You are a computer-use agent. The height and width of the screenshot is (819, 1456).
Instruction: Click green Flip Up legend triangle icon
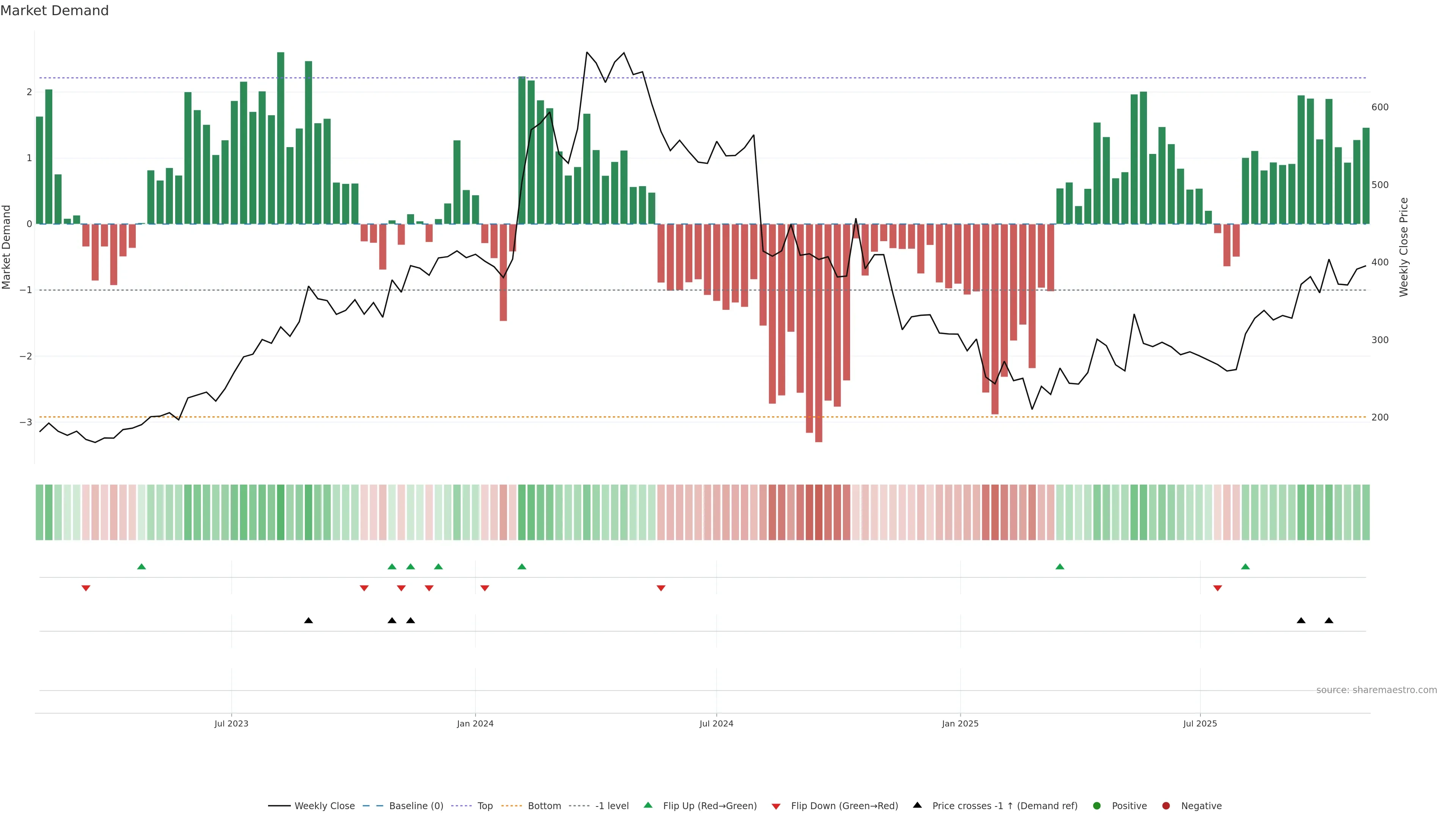pos(648,805)
